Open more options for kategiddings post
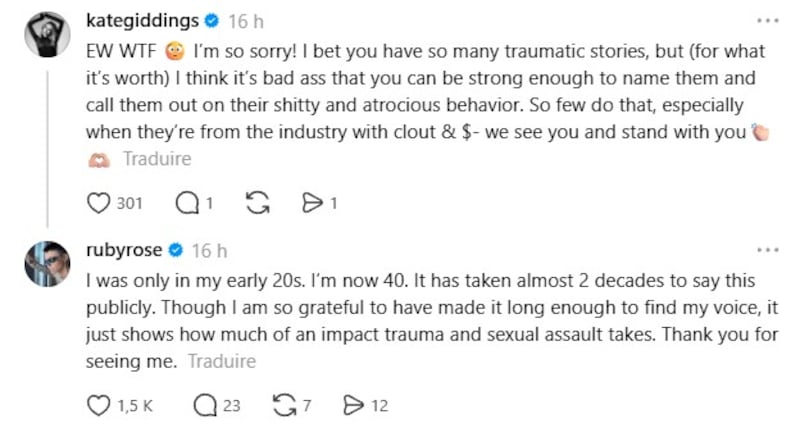 (x=767, y=20)
